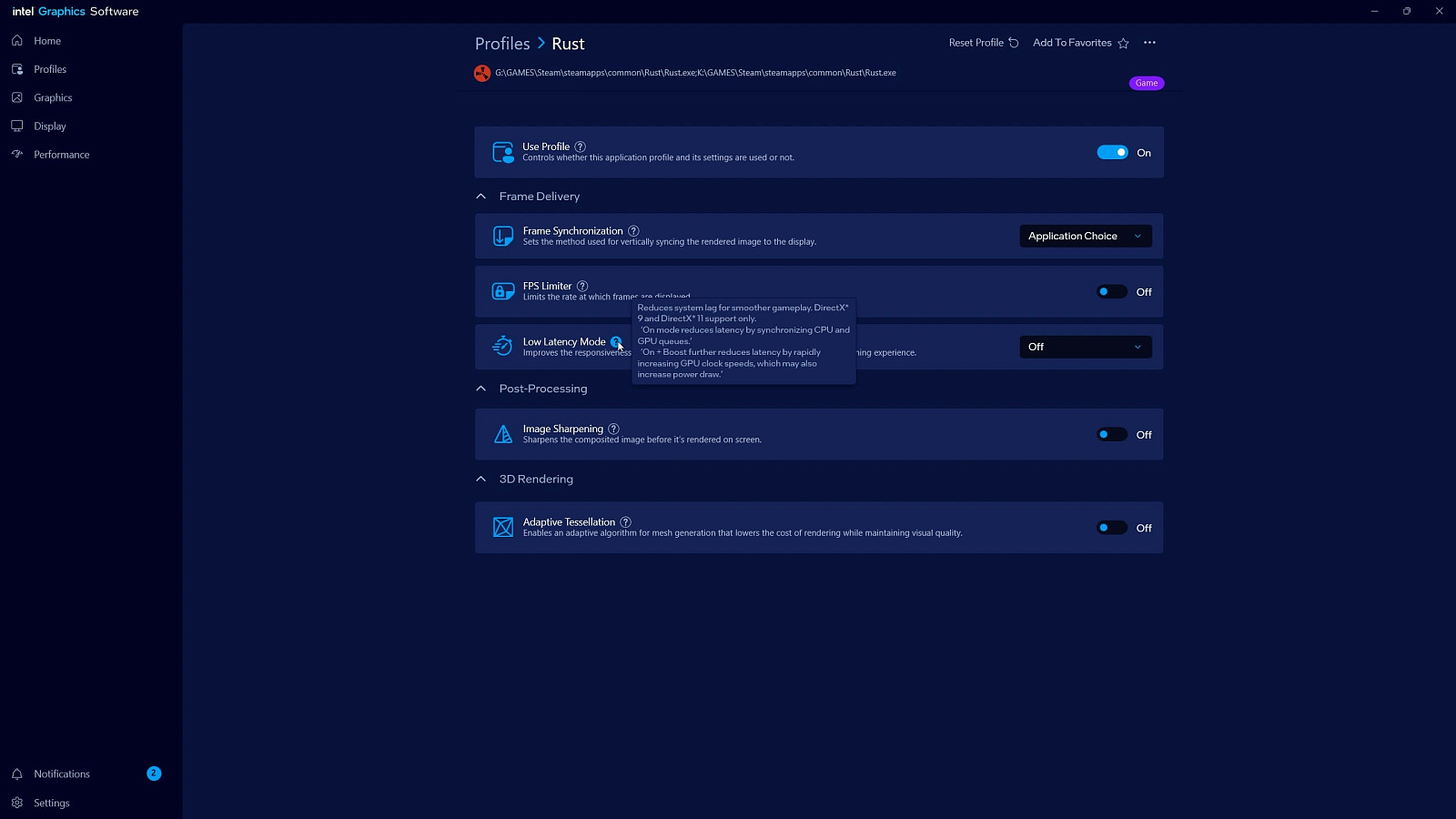Enable the Image Sharpening toggle
This screenshot has width=1456, height=819.
[1112, 435]
